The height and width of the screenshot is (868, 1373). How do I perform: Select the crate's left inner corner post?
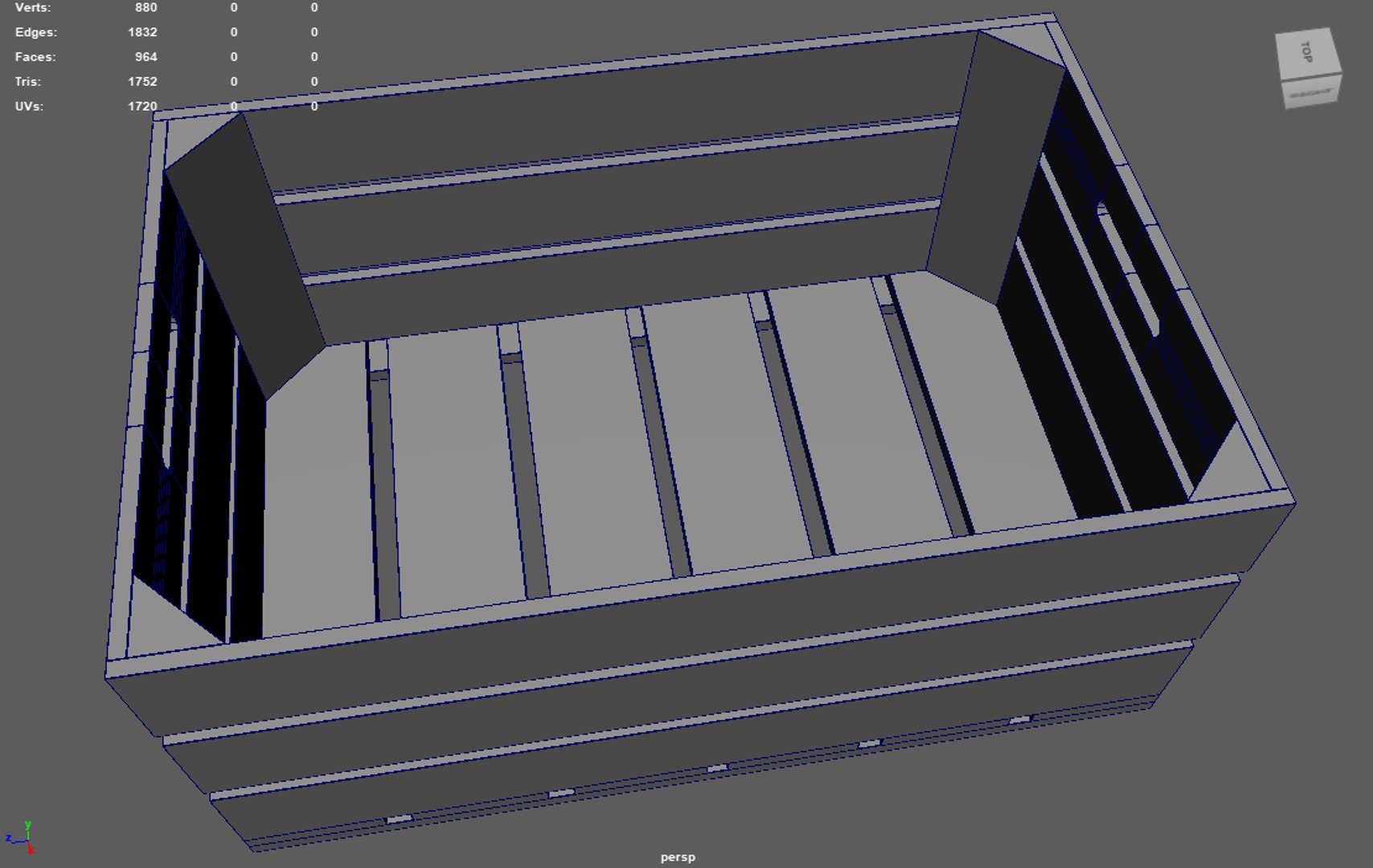pyautogui.click(x=245, y=257)
